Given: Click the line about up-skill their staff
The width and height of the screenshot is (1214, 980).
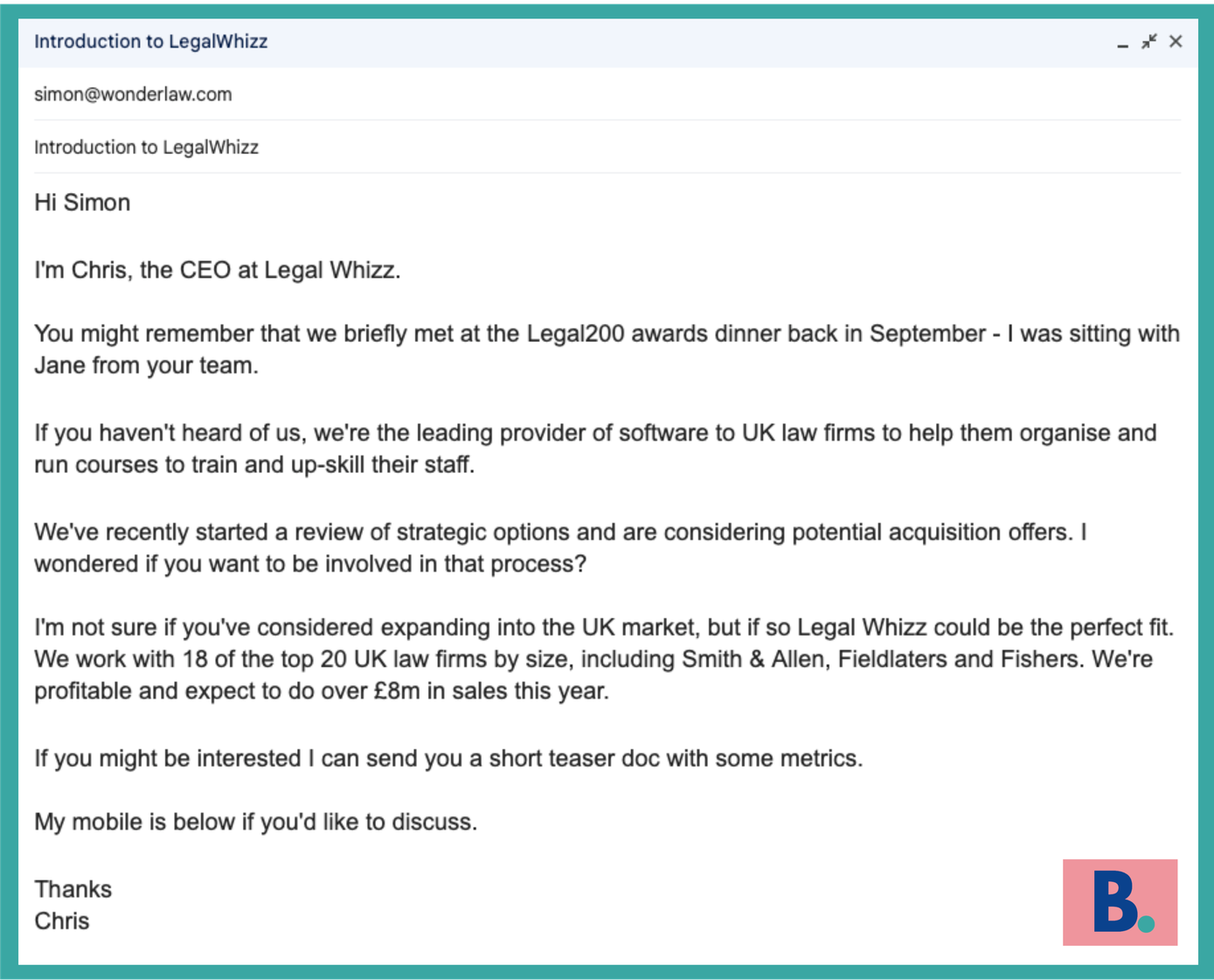Looking at the screenshot, I should click(x=254, y=464).
